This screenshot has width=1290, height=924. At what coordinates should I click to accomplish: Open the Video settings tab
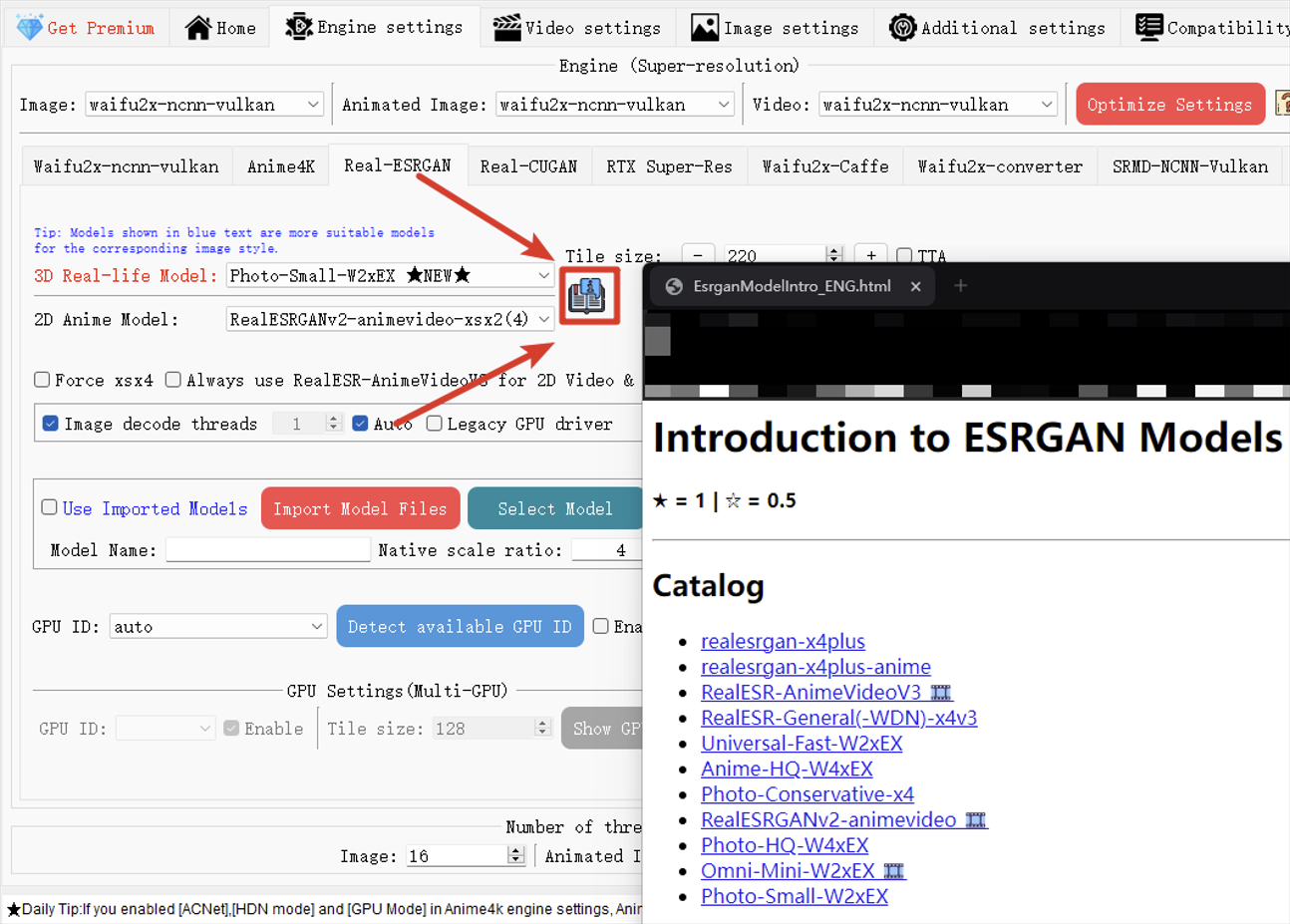point(577,28)
